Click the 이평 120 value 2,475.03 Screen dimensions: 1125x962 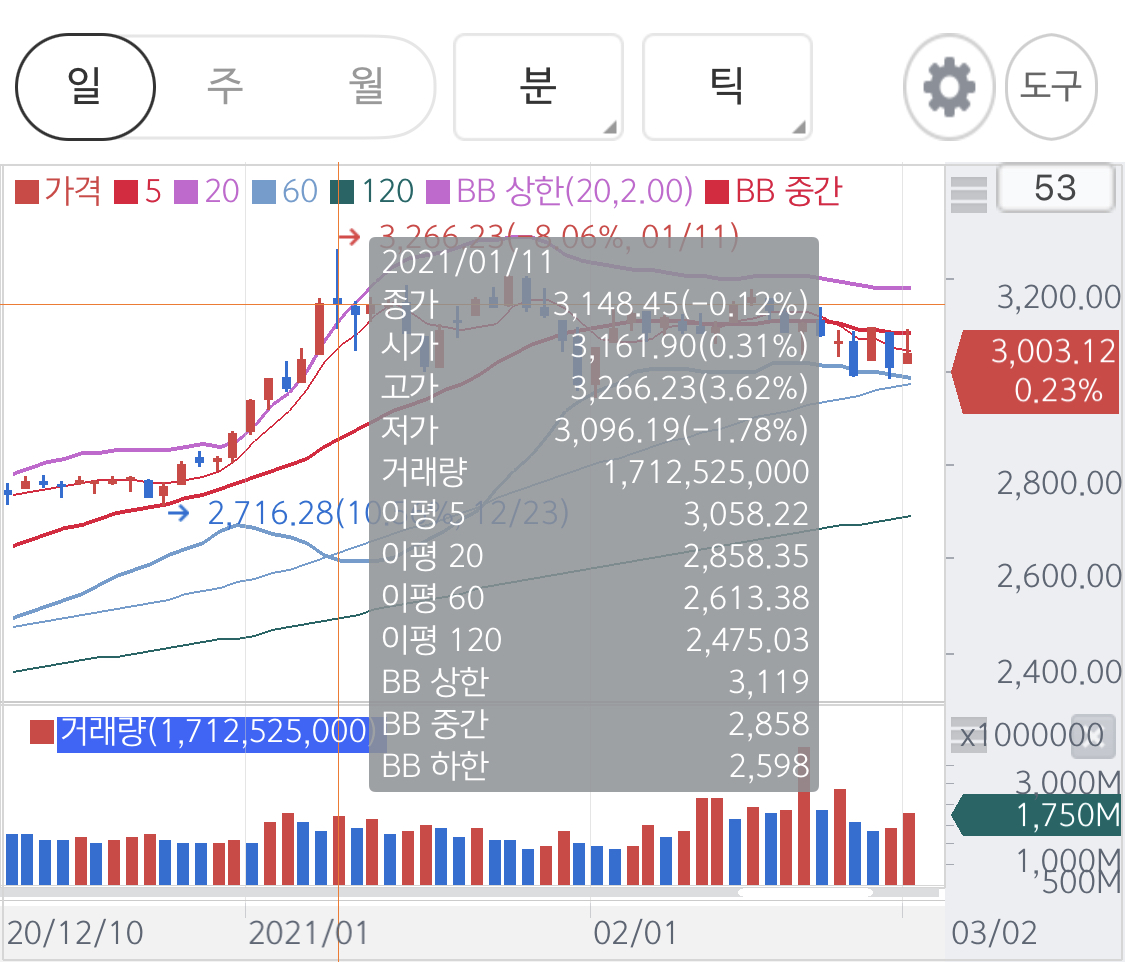748,640
